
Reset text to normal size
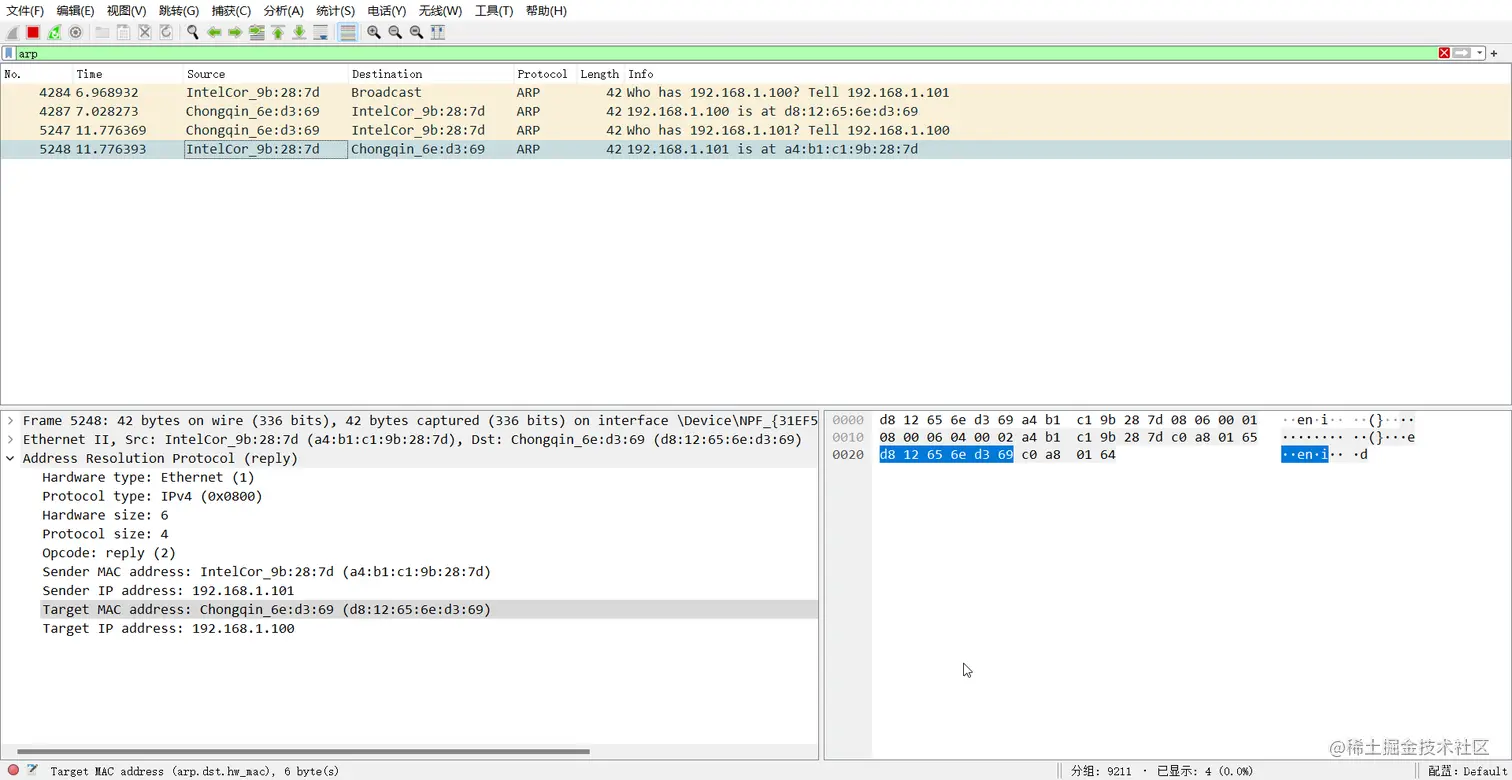[x=416, y=32]
